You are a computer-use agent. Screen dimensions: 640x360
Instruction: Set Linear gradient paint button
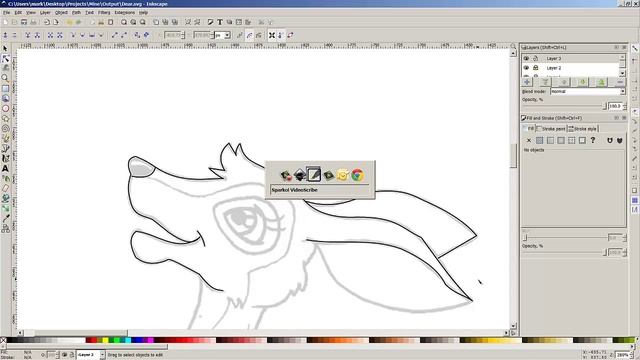[x=550, y=140]
